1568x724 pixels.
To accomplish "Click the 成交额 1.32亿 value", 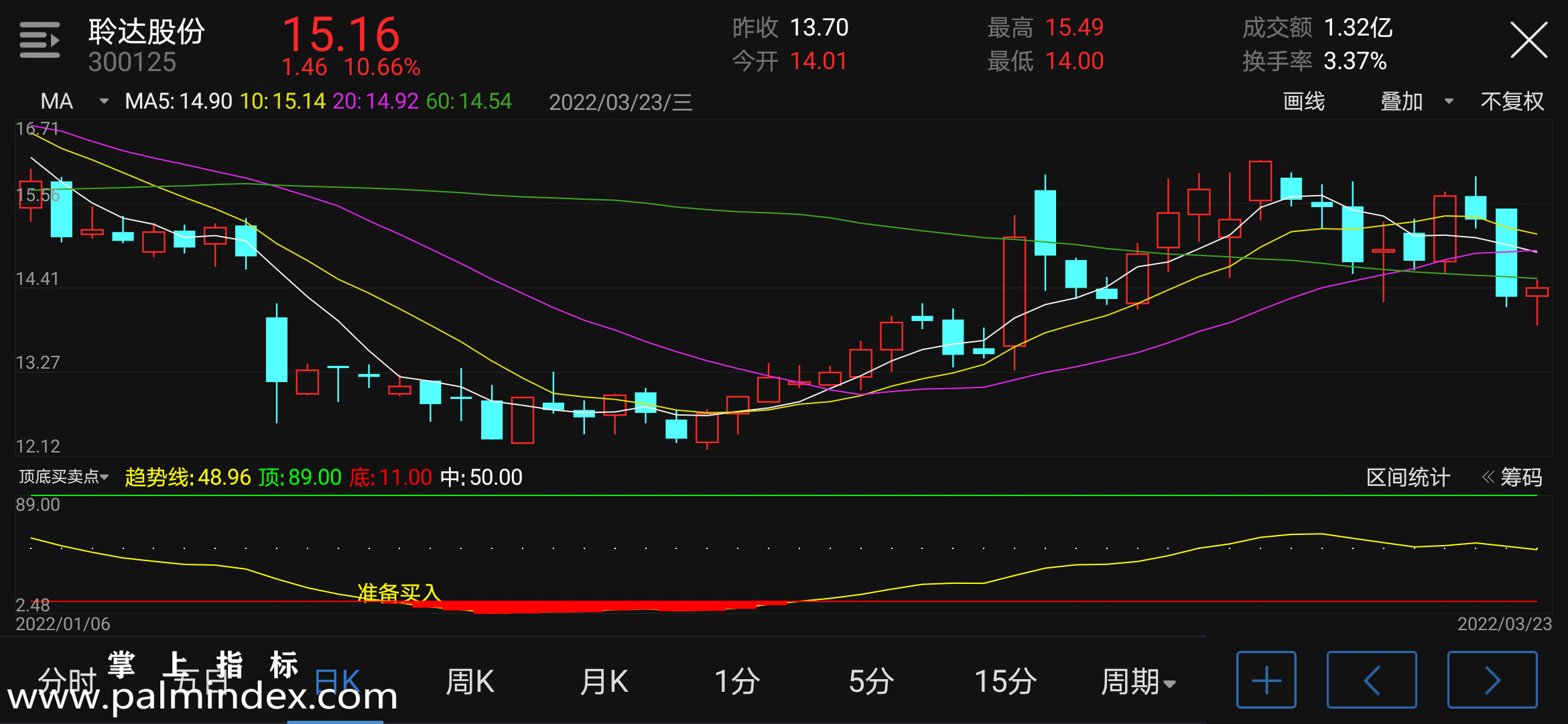I will pos(1358,27).
